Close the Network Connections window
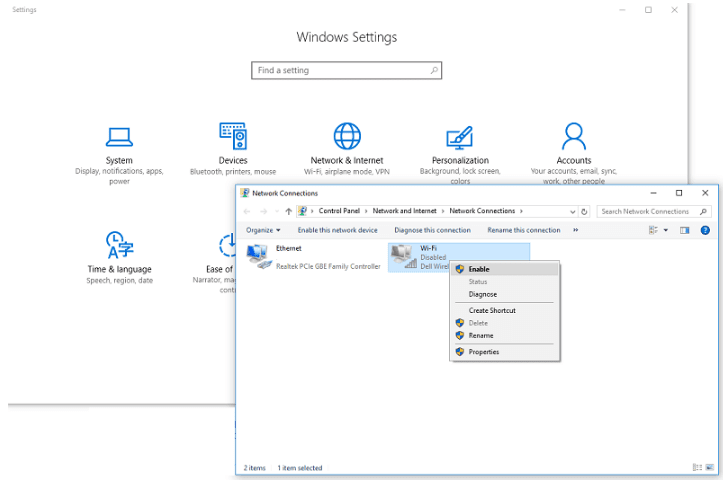The image size is (723, 486). [x=705, y=193]
